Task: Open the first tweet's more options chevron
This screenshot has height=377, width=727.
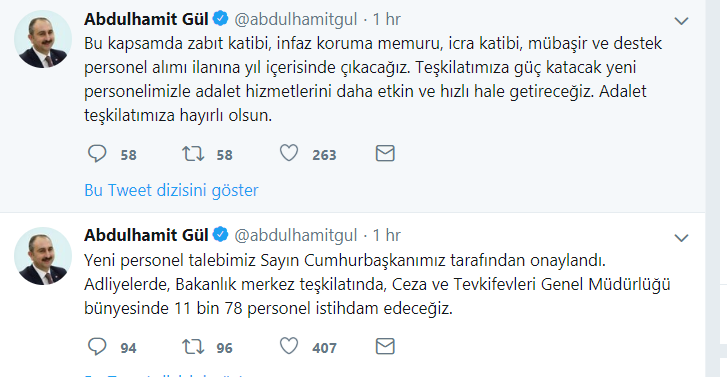Action: click(x=681, y=21)
